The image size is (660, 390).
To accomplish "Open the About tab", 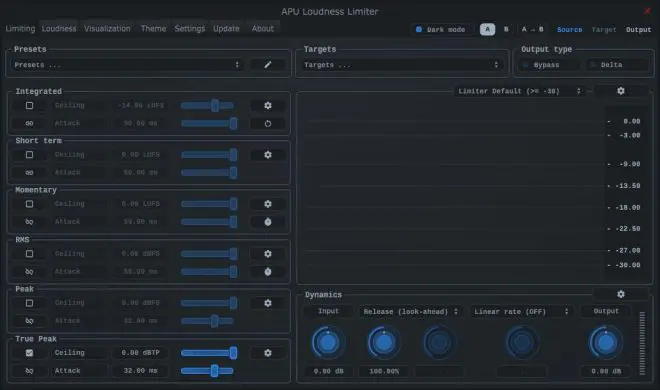I will [x=263, y=29].
